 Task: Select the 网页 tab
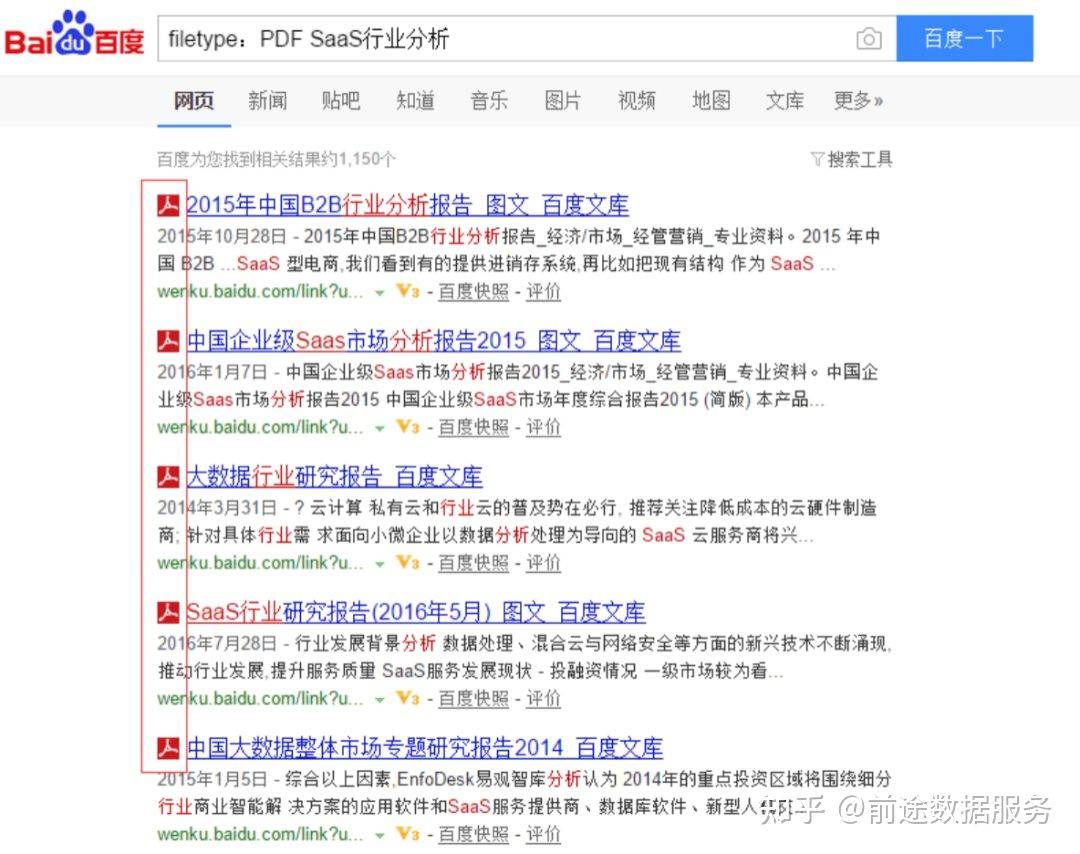[x=194, y=101]
